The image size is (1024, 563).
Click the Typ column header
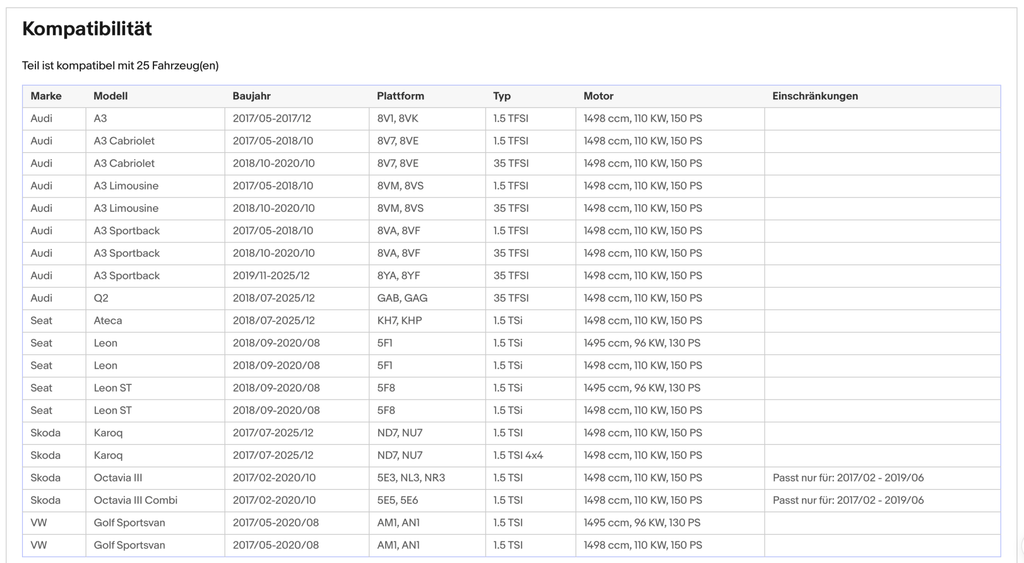502,96
